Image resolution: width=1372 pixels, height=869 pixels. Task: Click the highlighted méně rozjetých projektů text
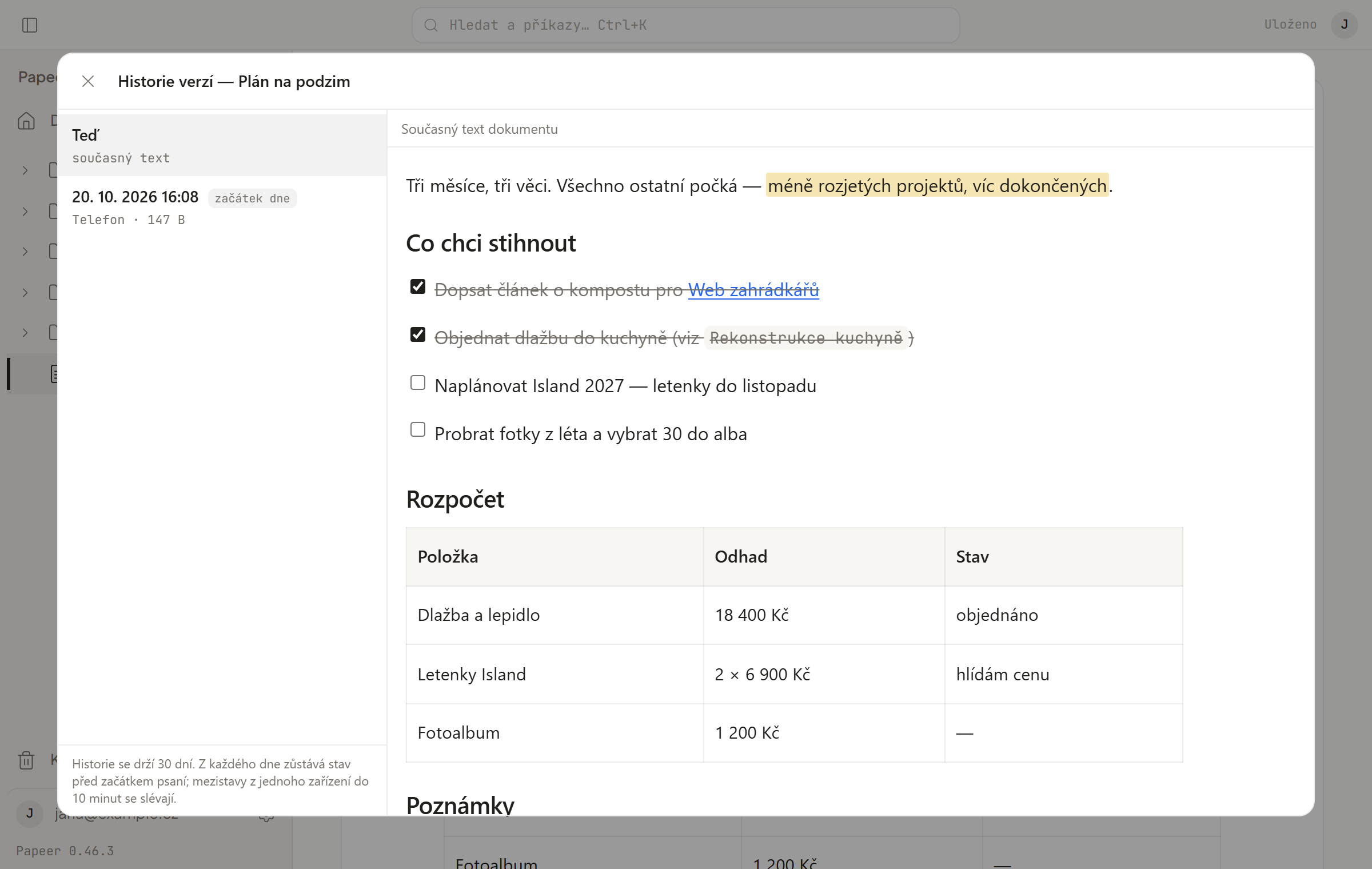[x=937, y=185]
